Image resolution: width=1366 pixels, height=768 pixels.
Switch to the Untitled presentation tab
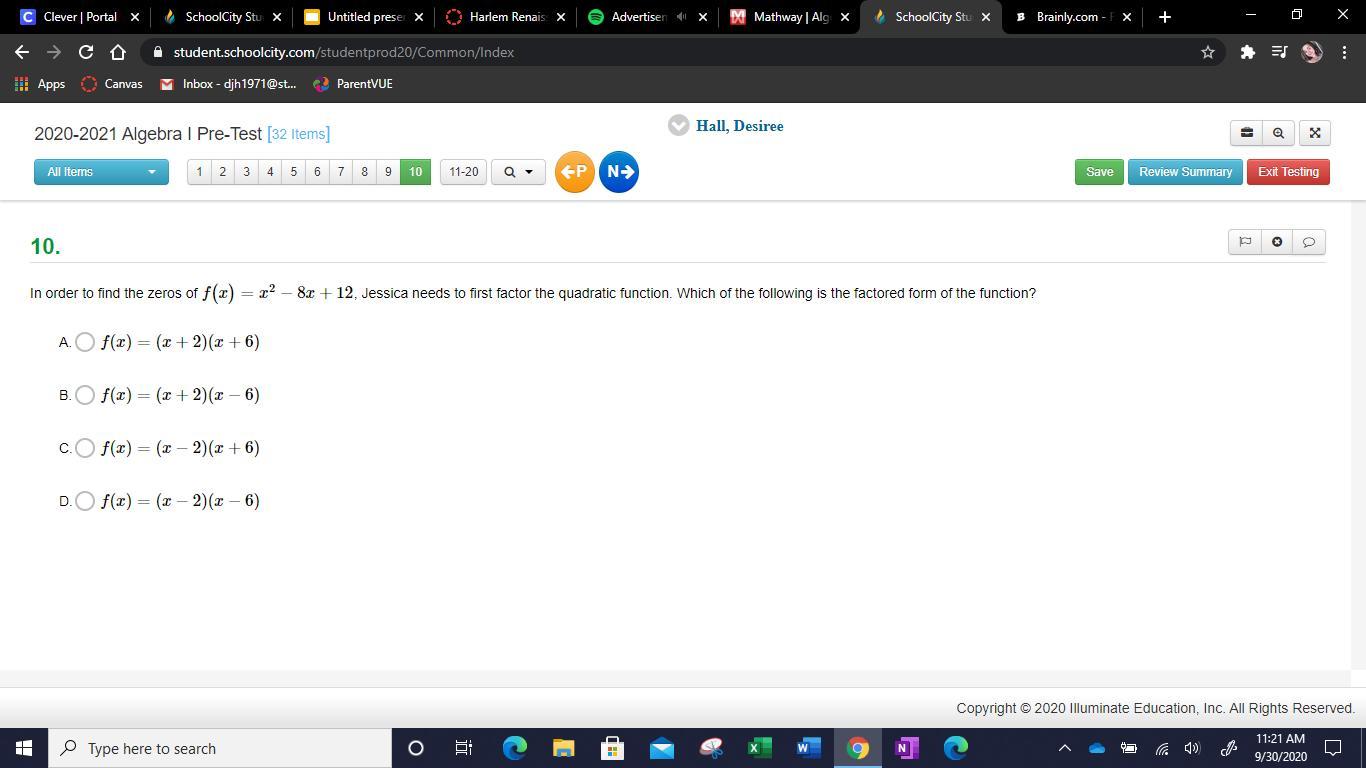(x=365, y=17)
